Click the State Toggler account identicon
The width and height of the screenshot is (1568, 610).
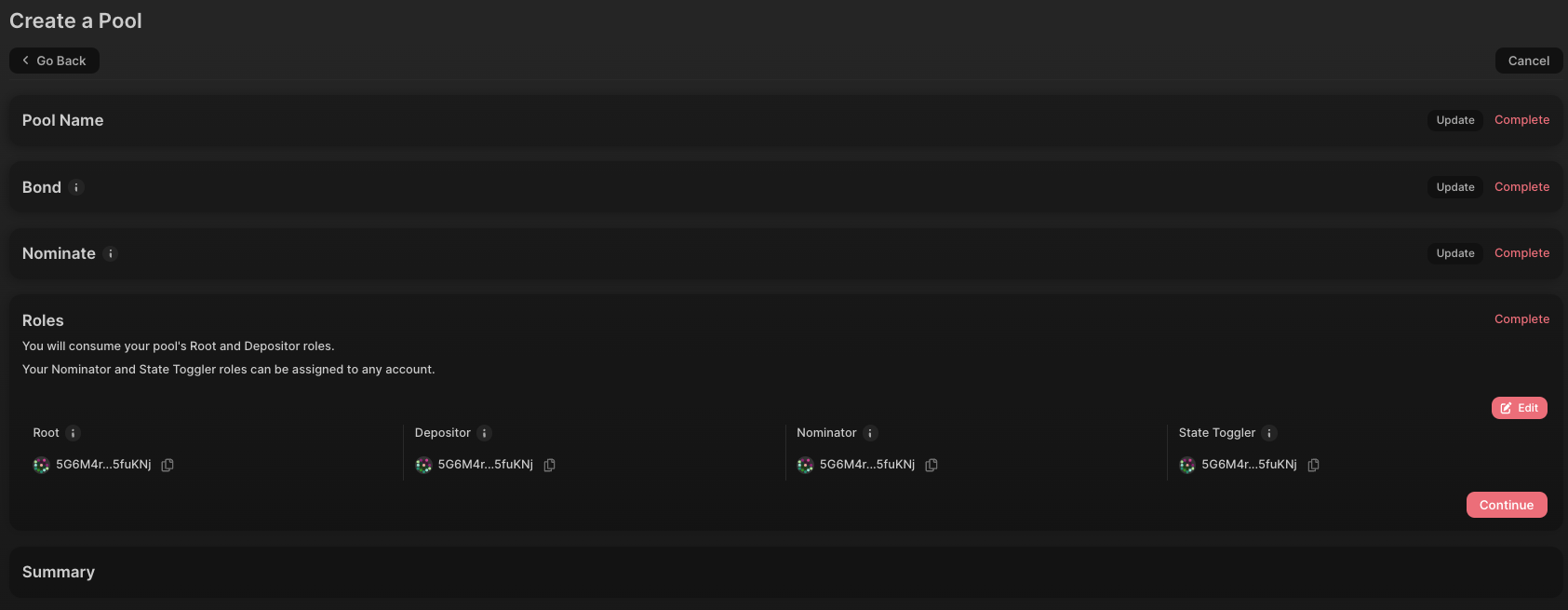point(1186,464)
